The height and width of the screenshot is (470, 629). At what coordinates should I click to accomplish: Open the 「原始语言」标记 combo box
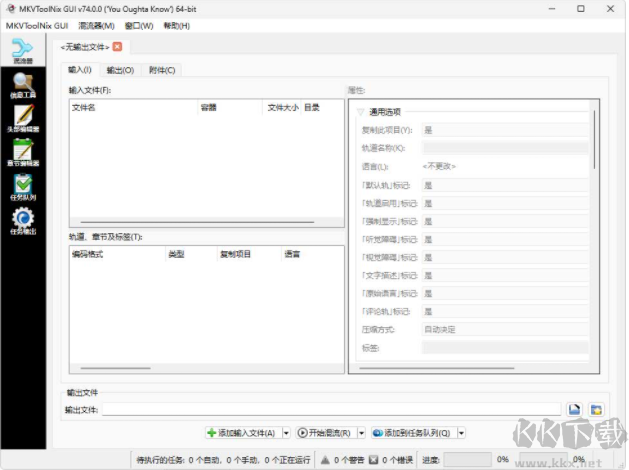(x=505, y=294)
